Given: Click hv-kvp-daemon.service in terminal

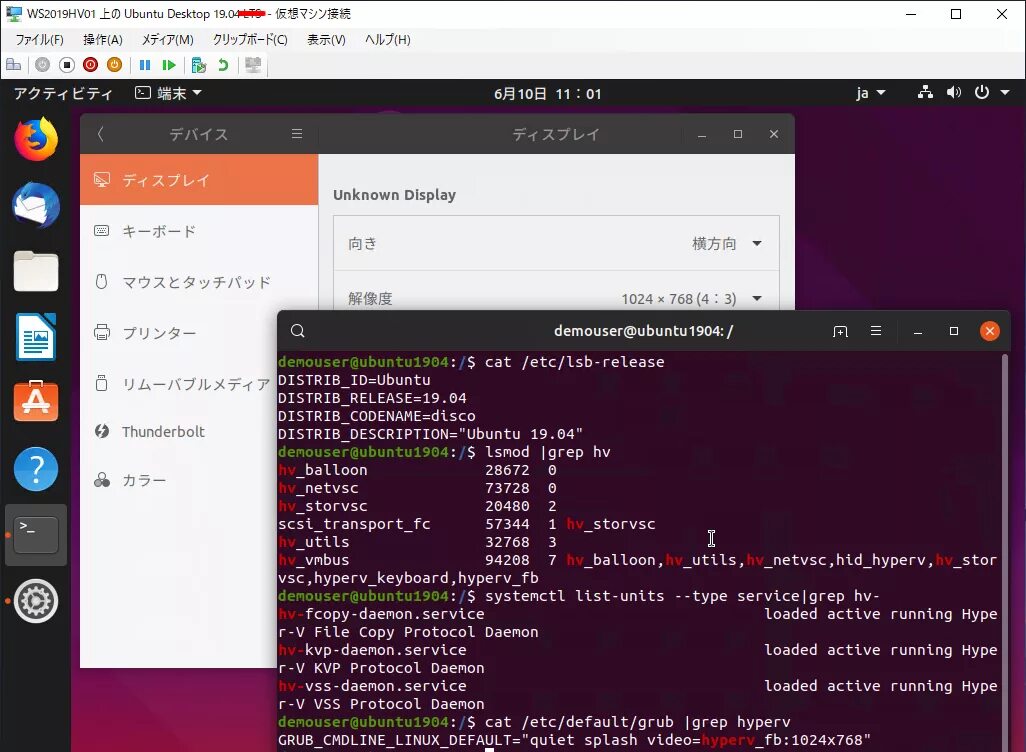Looking at the screenshot, I should click(372, 650).
